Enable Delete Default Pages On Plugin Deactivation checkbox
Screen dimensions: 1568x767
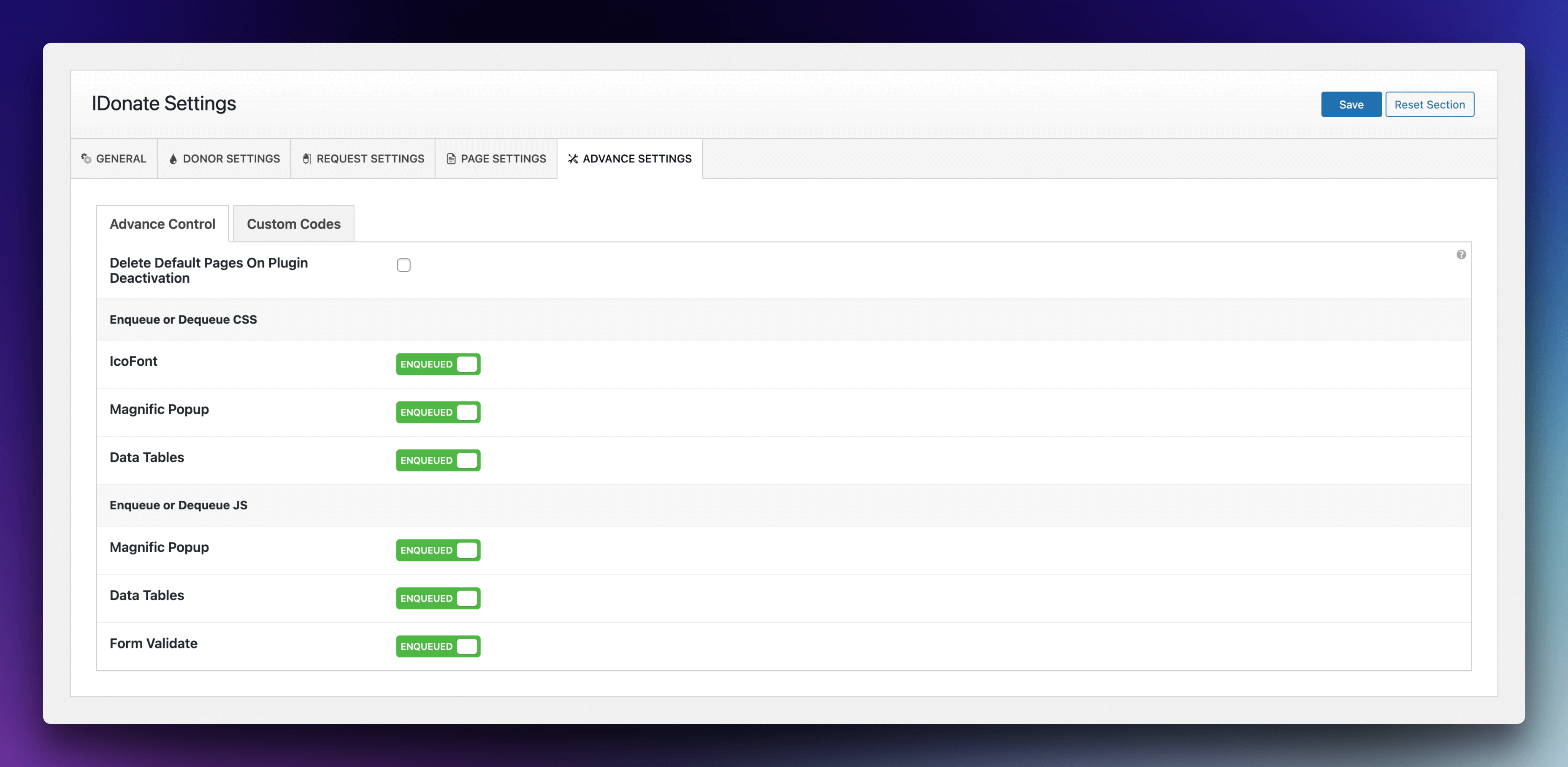click(404, 264)
